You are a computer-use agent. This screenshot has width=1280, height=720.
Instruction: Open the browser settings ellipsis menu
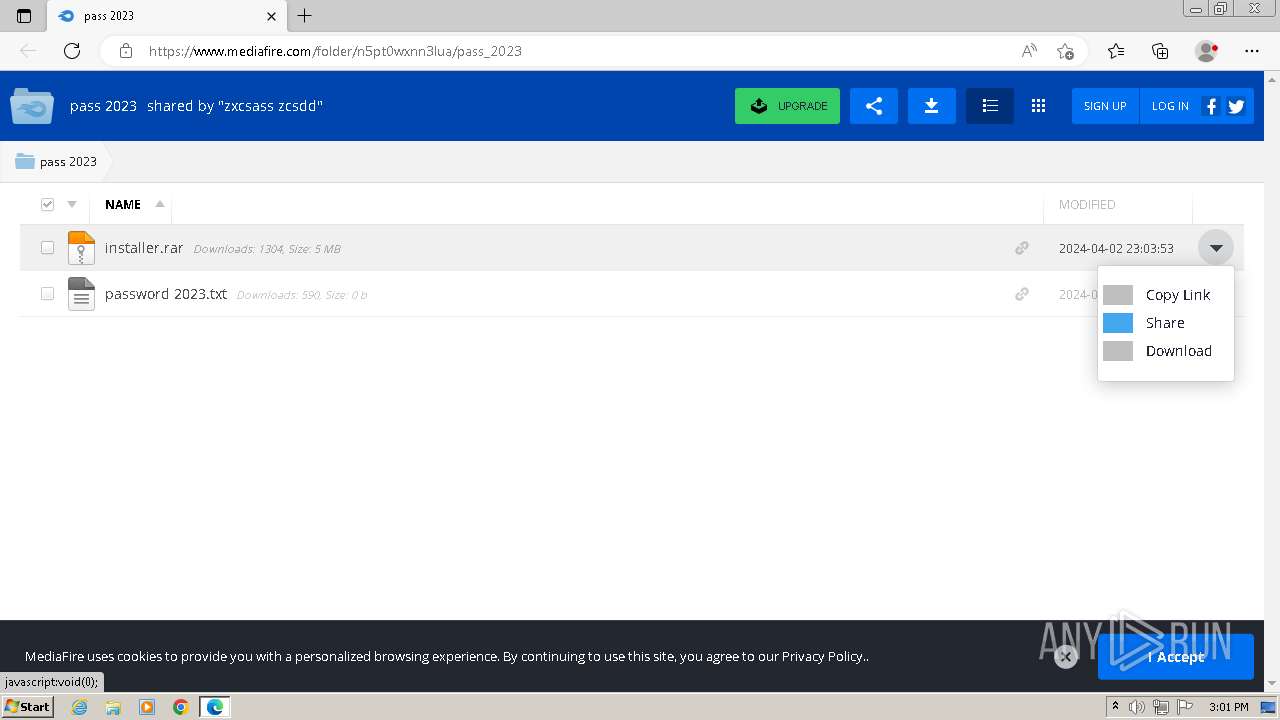1252,51
